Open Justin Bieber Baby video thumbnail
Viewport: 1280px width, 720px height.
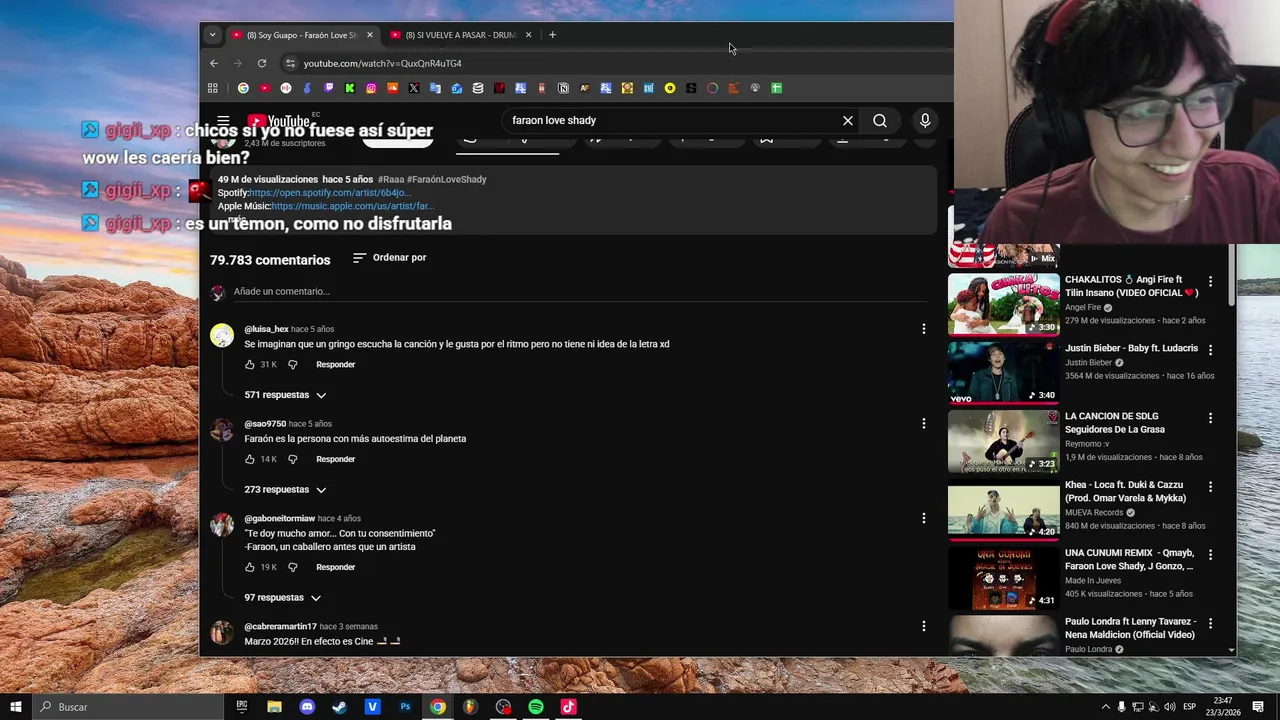(x=1003, y=372)
